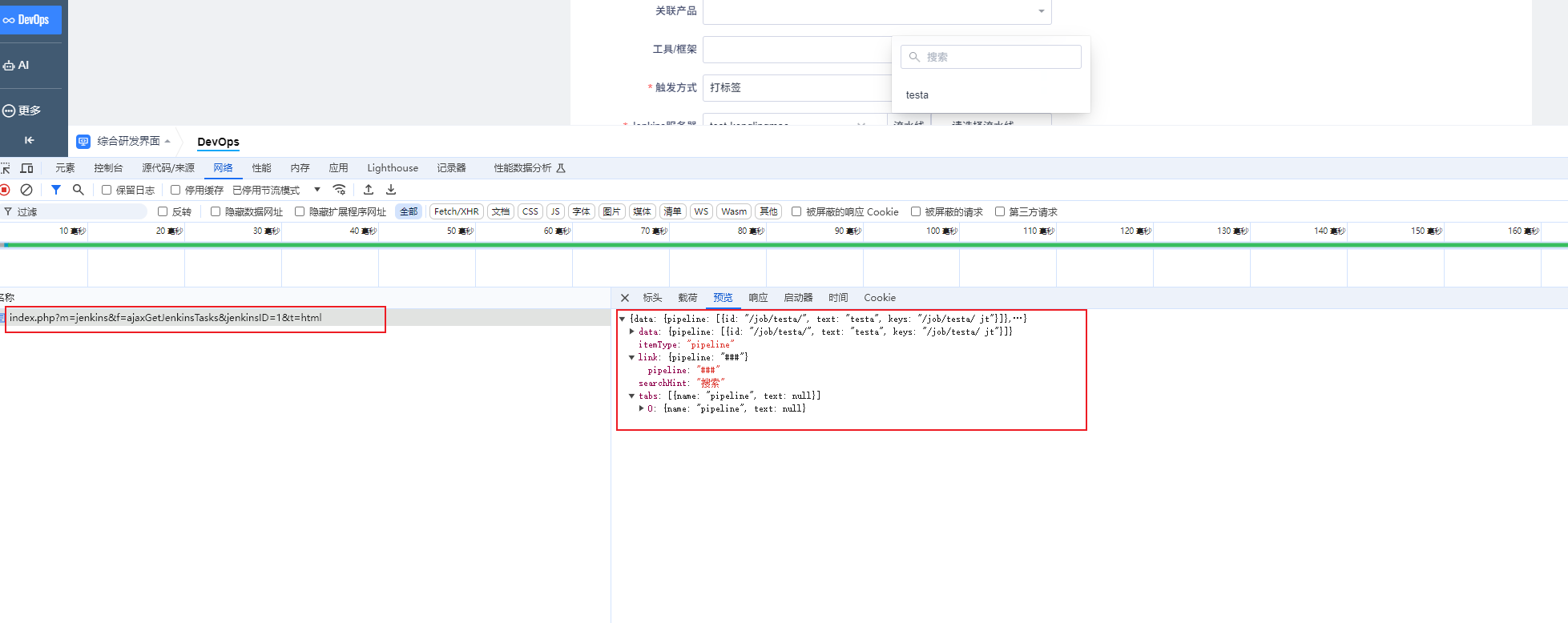Open network conditions wifi icon
This screenshot has height=623, width=1568.
click(340, 190)
